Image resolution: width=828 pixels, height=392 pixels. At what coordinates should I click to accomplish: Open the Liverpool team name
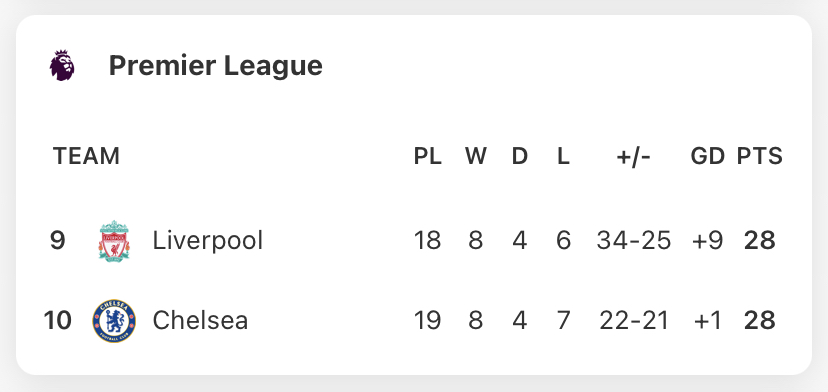[208, 241]
